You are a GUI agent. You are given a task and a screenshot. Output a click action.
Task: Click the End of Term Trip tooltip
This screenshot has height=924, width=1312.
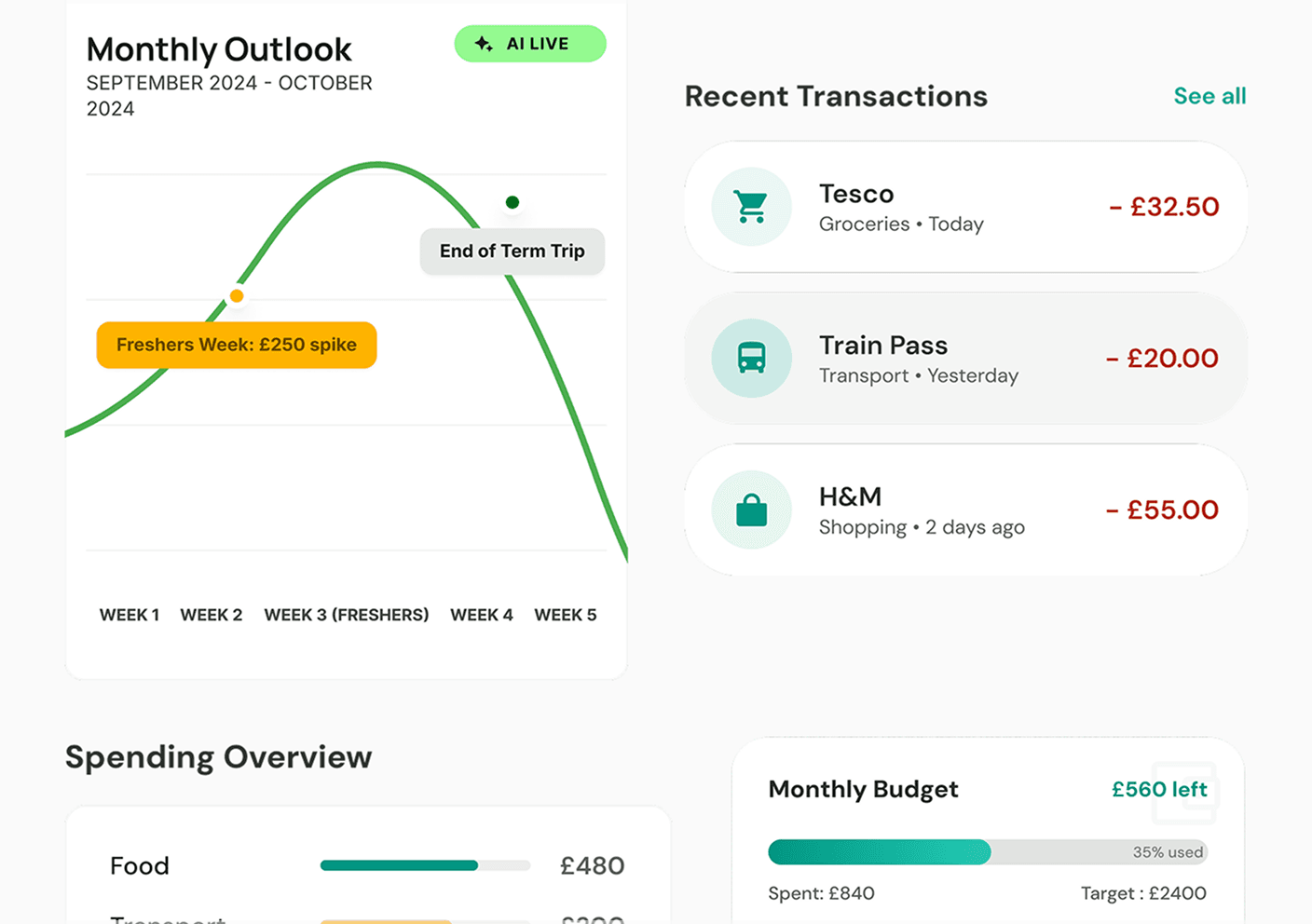click(512, 251)
